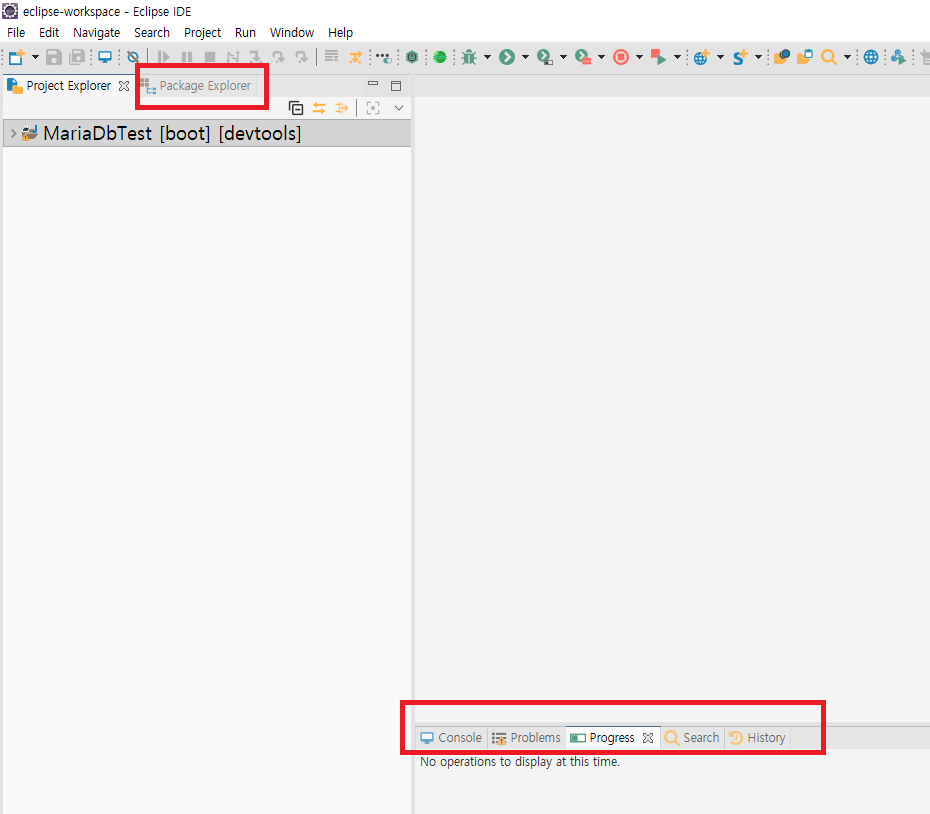Open the Coverage dropdown arrow
The image size is (930, 814).
pos(563,57)
